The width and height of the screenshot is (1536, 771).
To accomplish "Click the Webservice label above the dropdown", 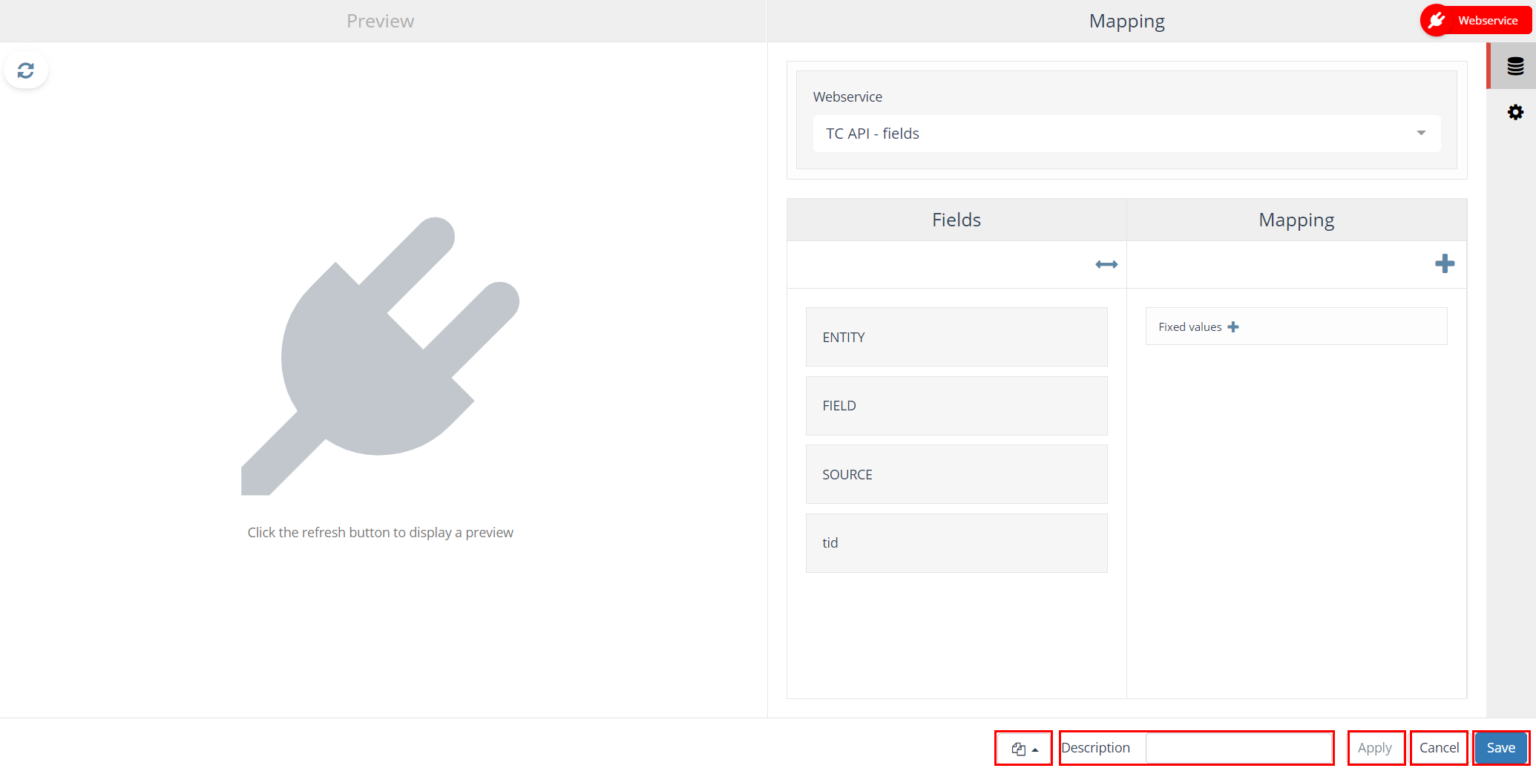I will tap(848, 97).
